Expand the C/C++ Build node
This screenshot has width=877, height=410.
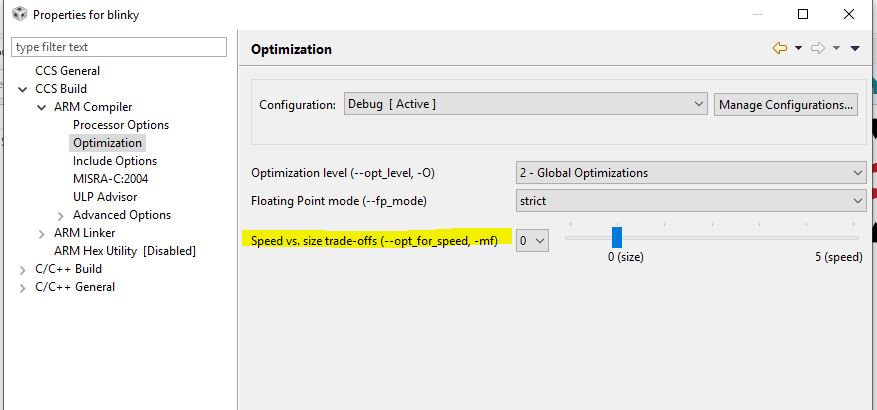24,269
